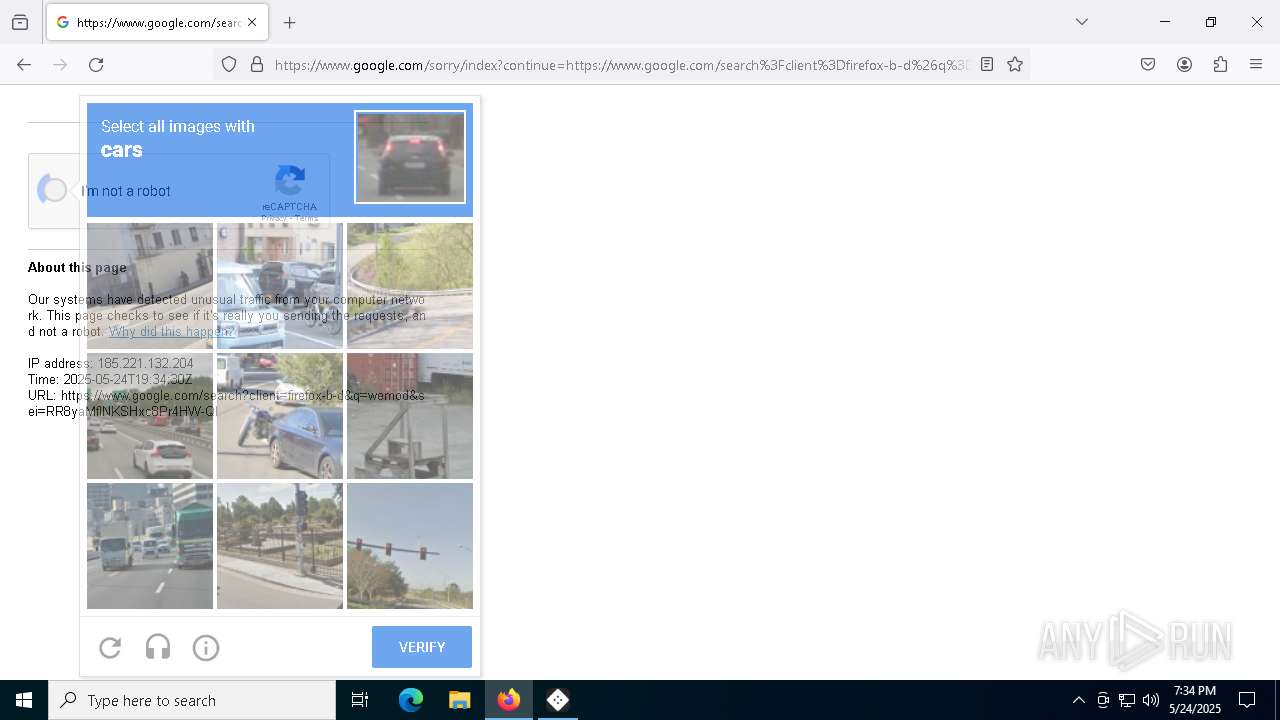The height and width of the screenshot is (720, 1280).
Task: Click the car example image in header
Action: coord(410,157)
